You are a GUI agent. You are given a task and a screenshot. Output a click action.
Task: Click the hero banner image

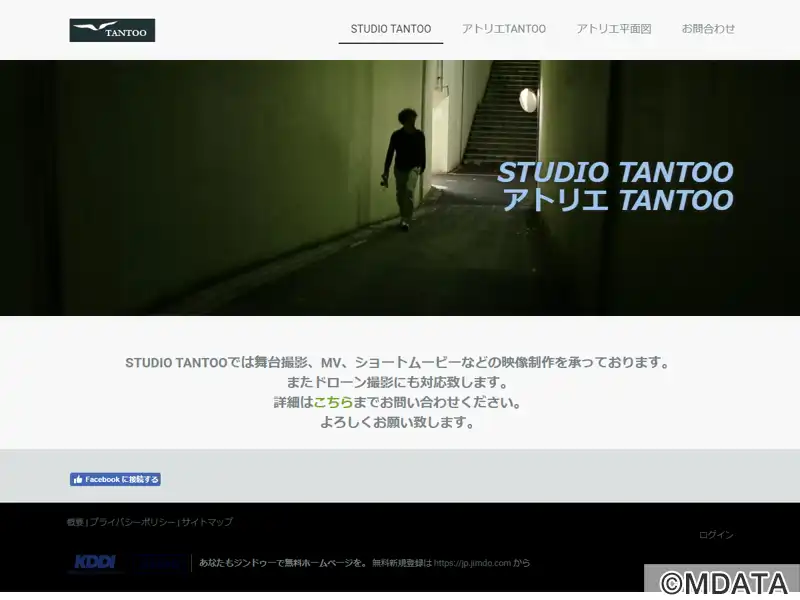coord(400,188)
